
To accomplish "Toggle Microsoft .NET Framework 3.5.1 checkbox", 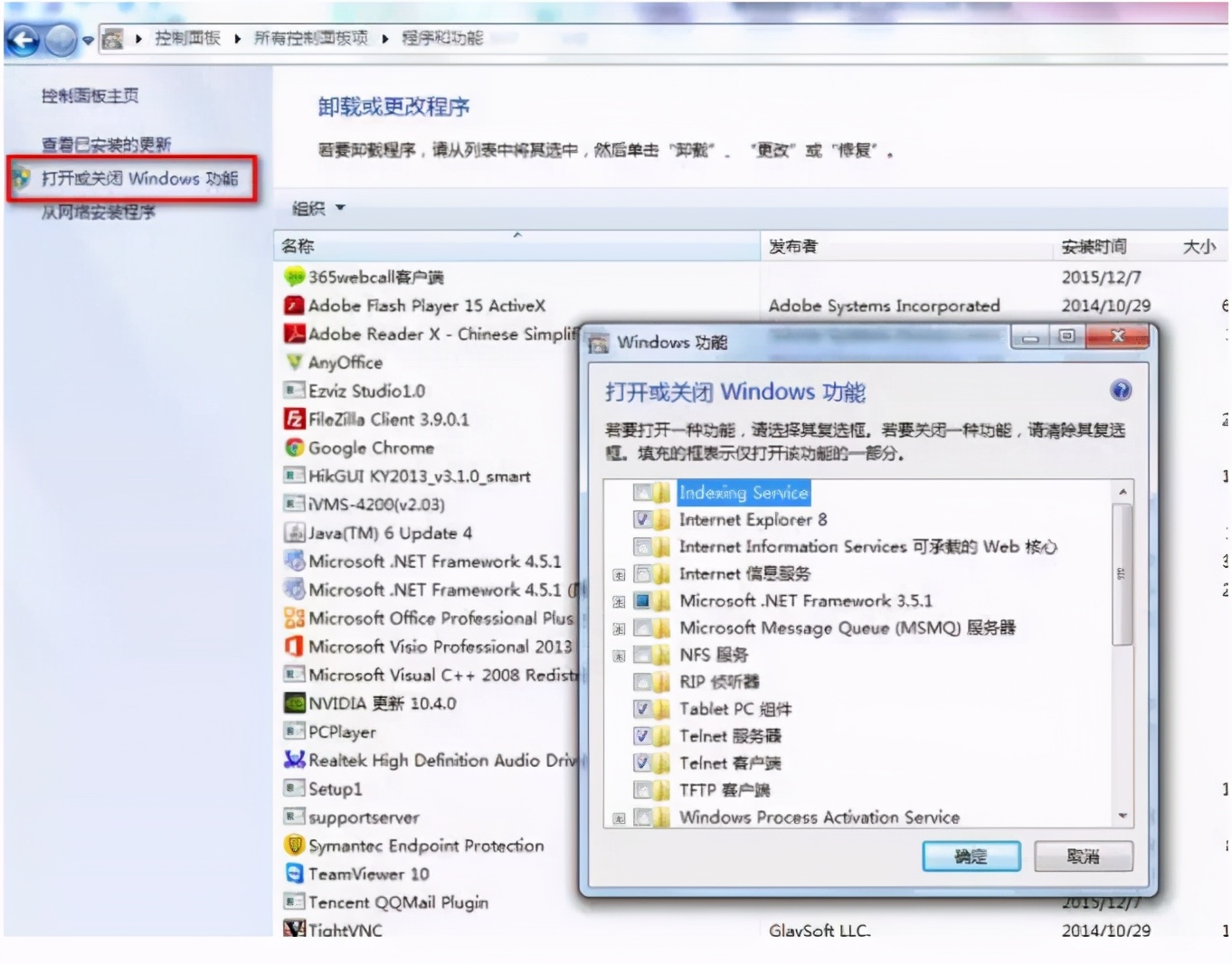I will [642, 600].
